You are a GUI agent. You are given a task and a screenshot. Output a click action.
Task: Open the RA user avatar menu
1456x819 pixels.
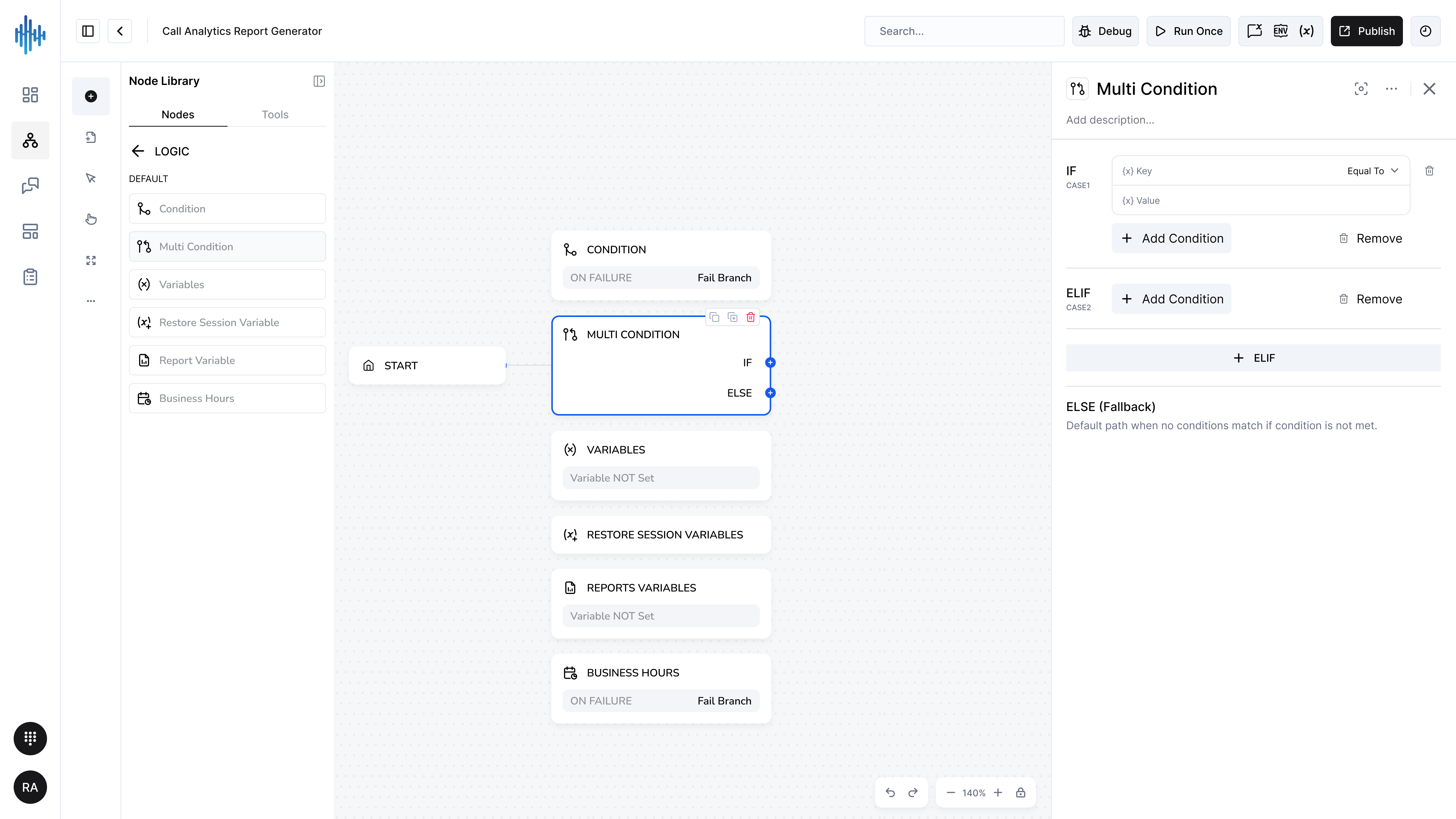coord(30,787)
